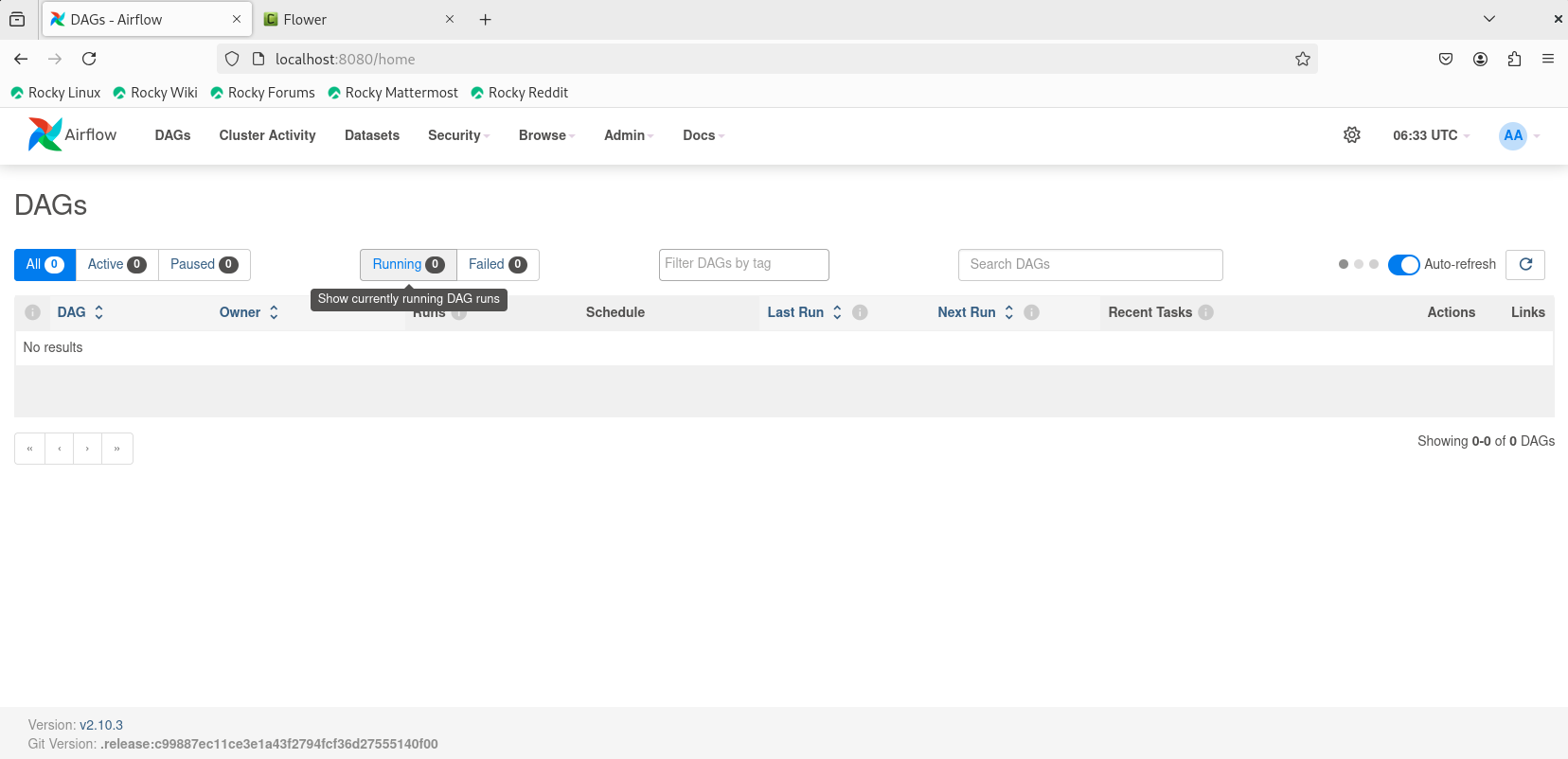Open the Datasets nav item

pyautogui.click(x=372, y=135)
